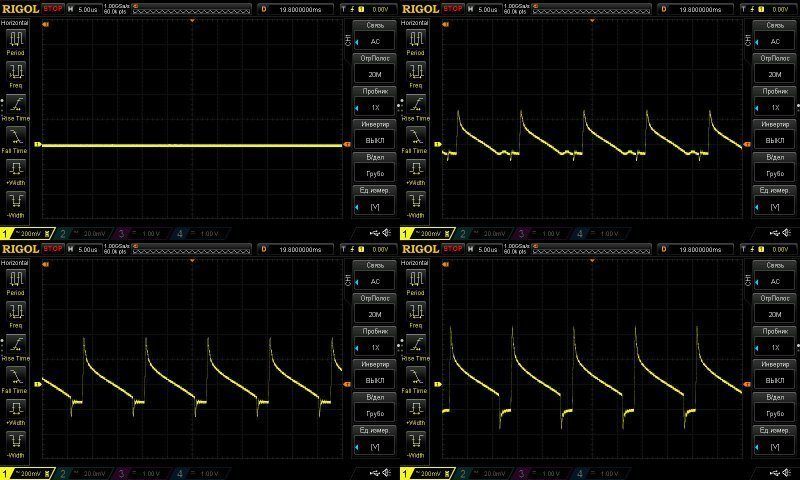Viewport: 800px width, 480px height.
Task: Open Связь AC coupling selector in bottom-left screen
Action: point(375,276)
